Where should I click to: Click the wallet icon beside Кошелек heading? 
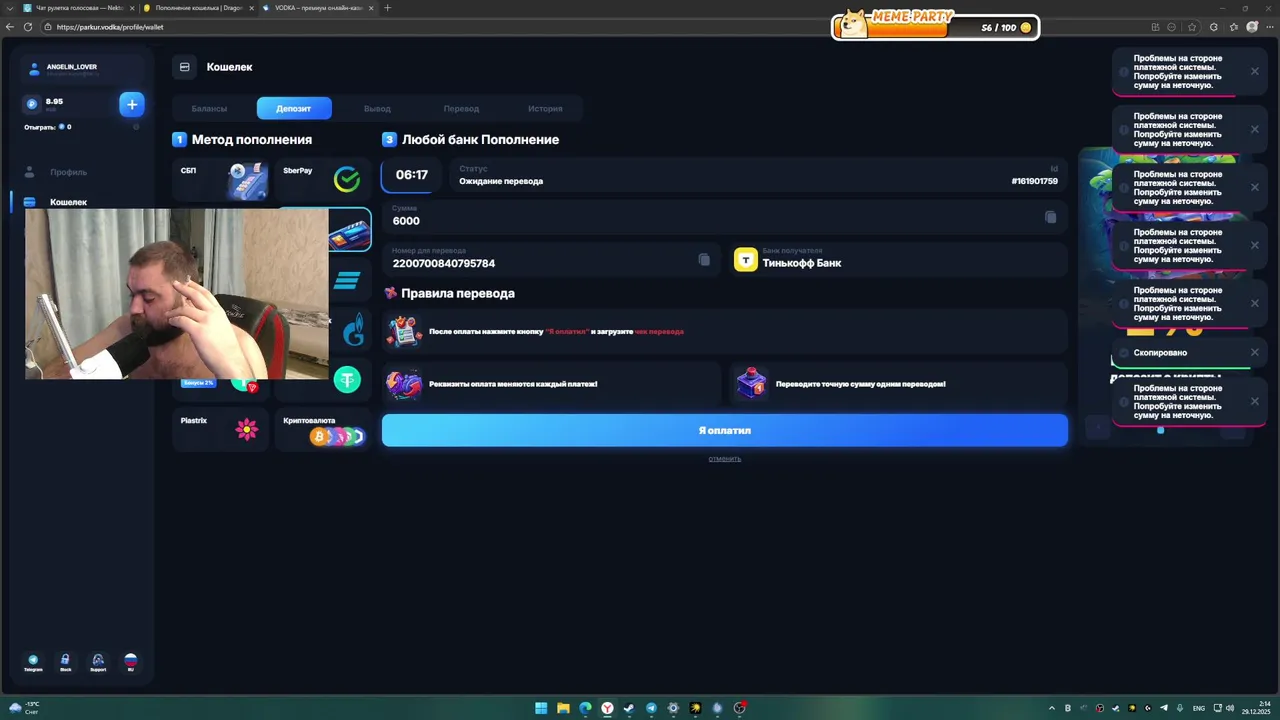click(184, 67)
